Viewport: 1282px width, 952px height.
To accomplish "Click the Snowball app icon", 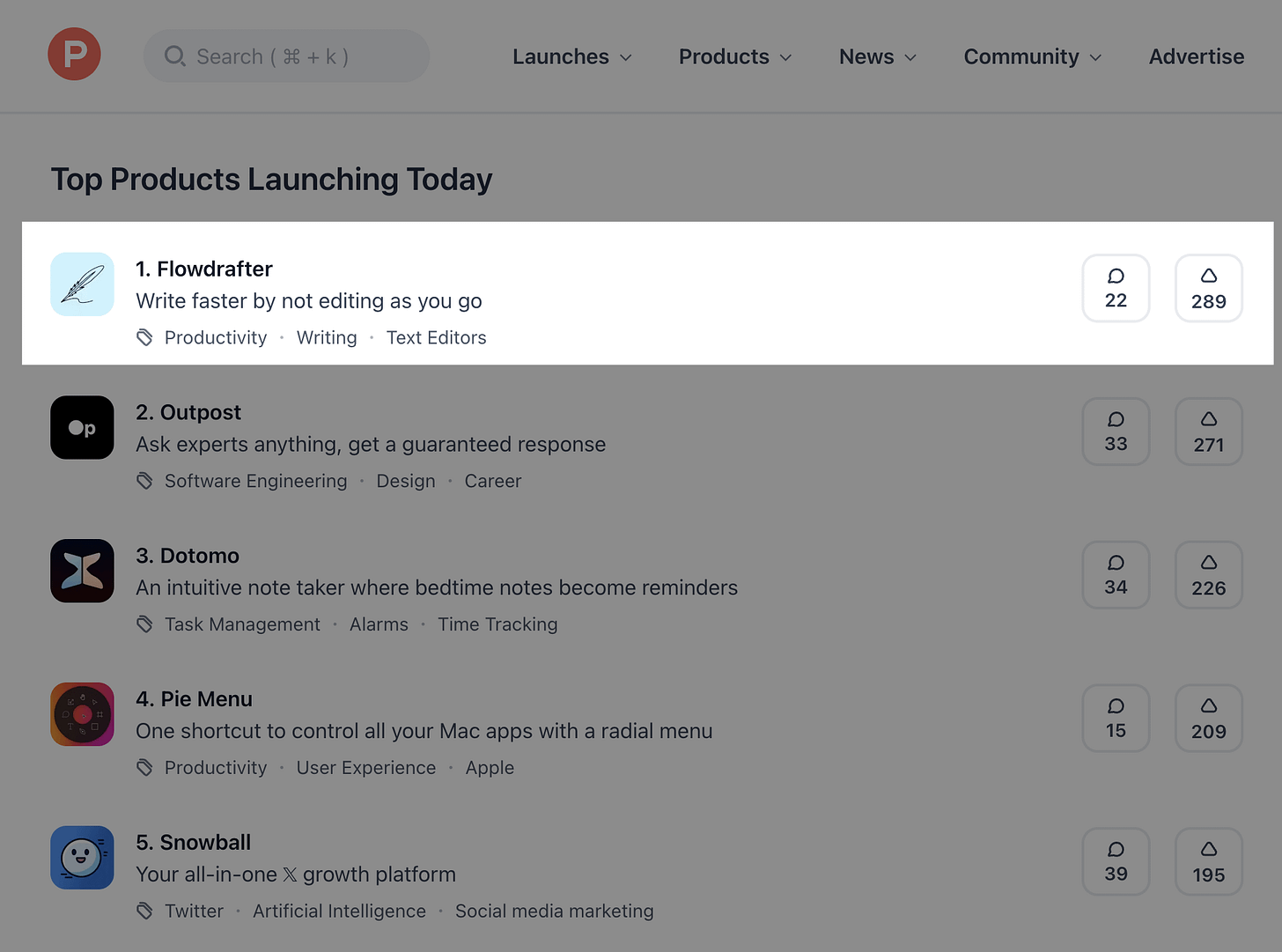I will click(82, 858).
